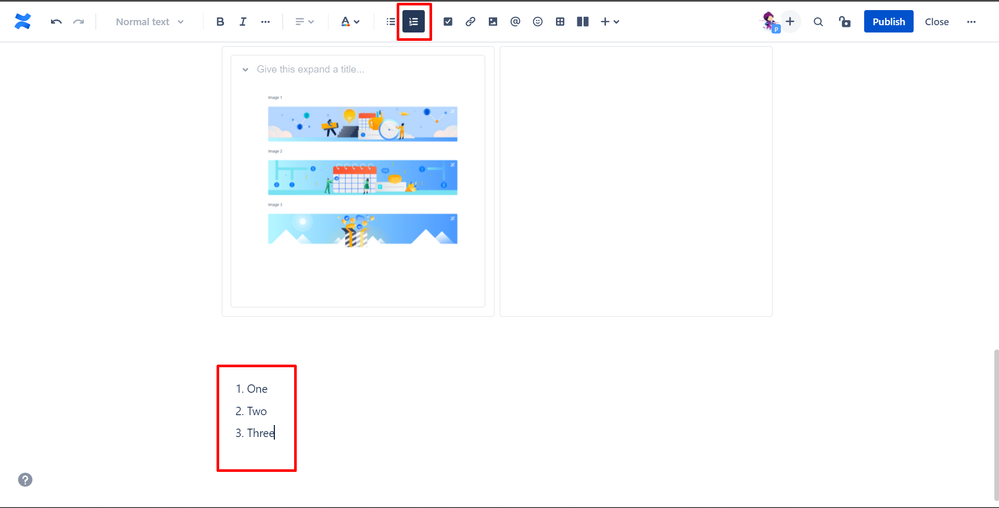Viewport: 999px width, 508px height.
Task: Toggle italic formatting
Action: click(x=243, y=22)
